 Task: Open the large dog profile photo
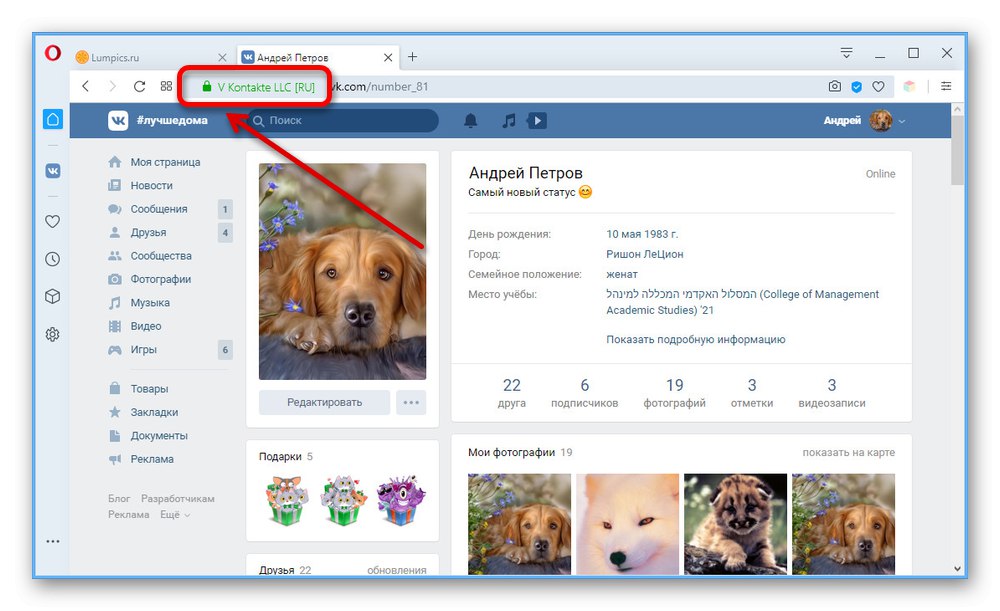click(342, 272)
